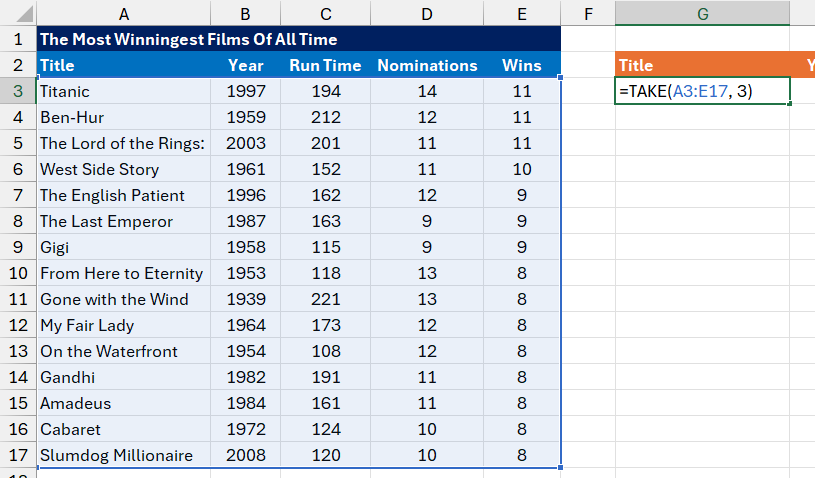Click run time cell 221
Image resolution: width=815 pixels, height=478 pixels.
click(326, 299)
